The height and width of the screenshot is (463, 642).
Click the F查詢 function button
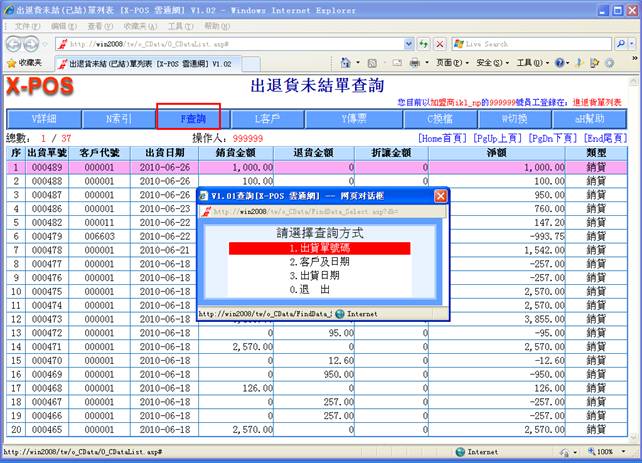point(188,118)
